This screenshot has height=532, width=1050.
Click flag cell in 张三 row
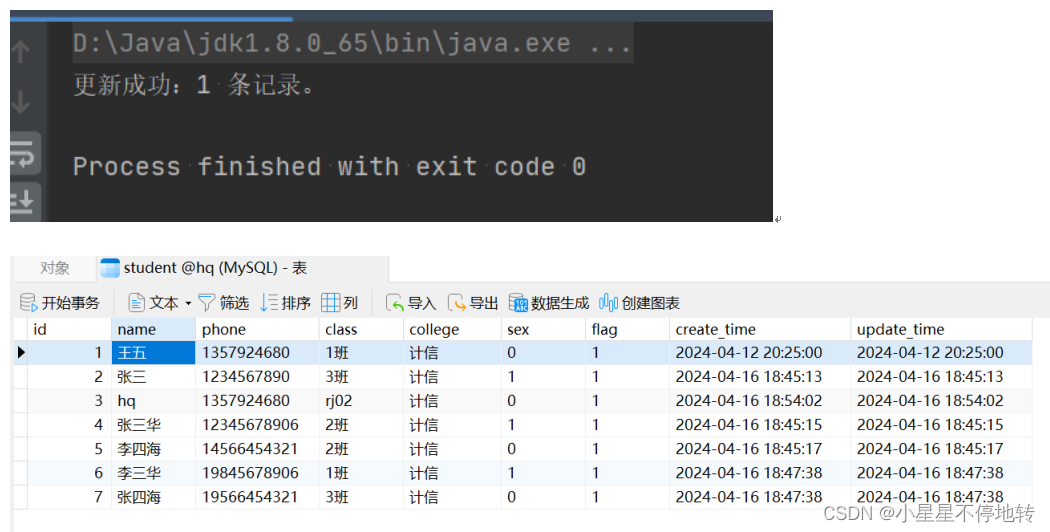627,377
